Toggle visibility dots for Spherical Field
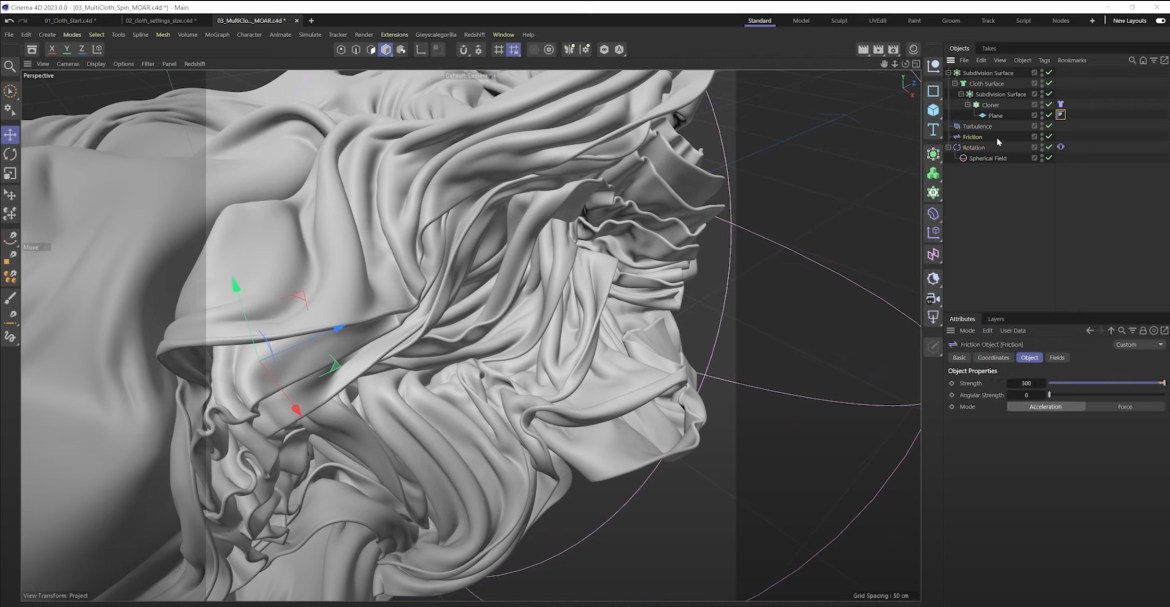 pos(1042,158)
